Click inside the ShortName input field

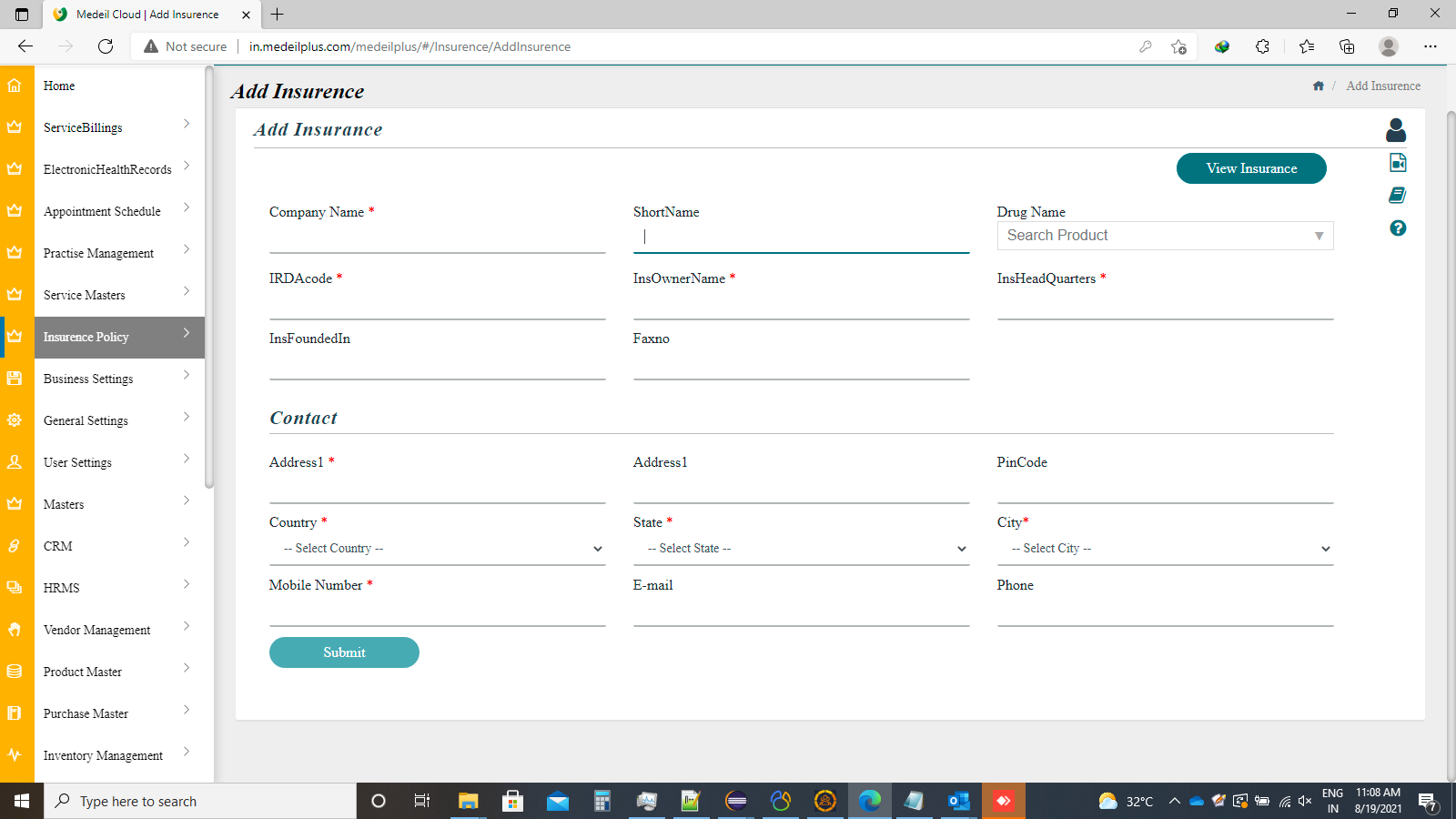point(801,236)
